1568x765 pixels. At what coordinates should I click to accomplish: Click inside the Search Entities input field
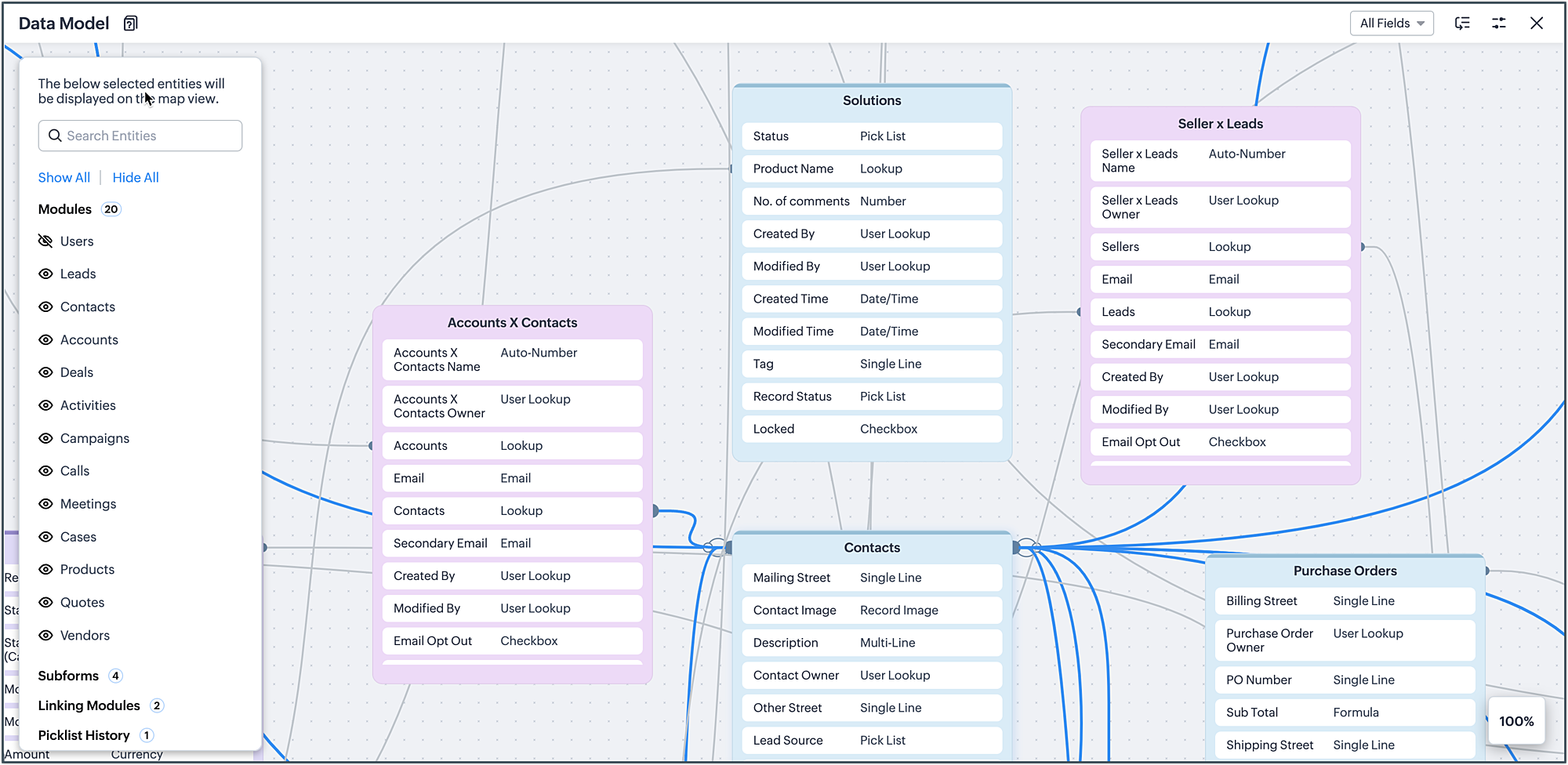point(149,136)
